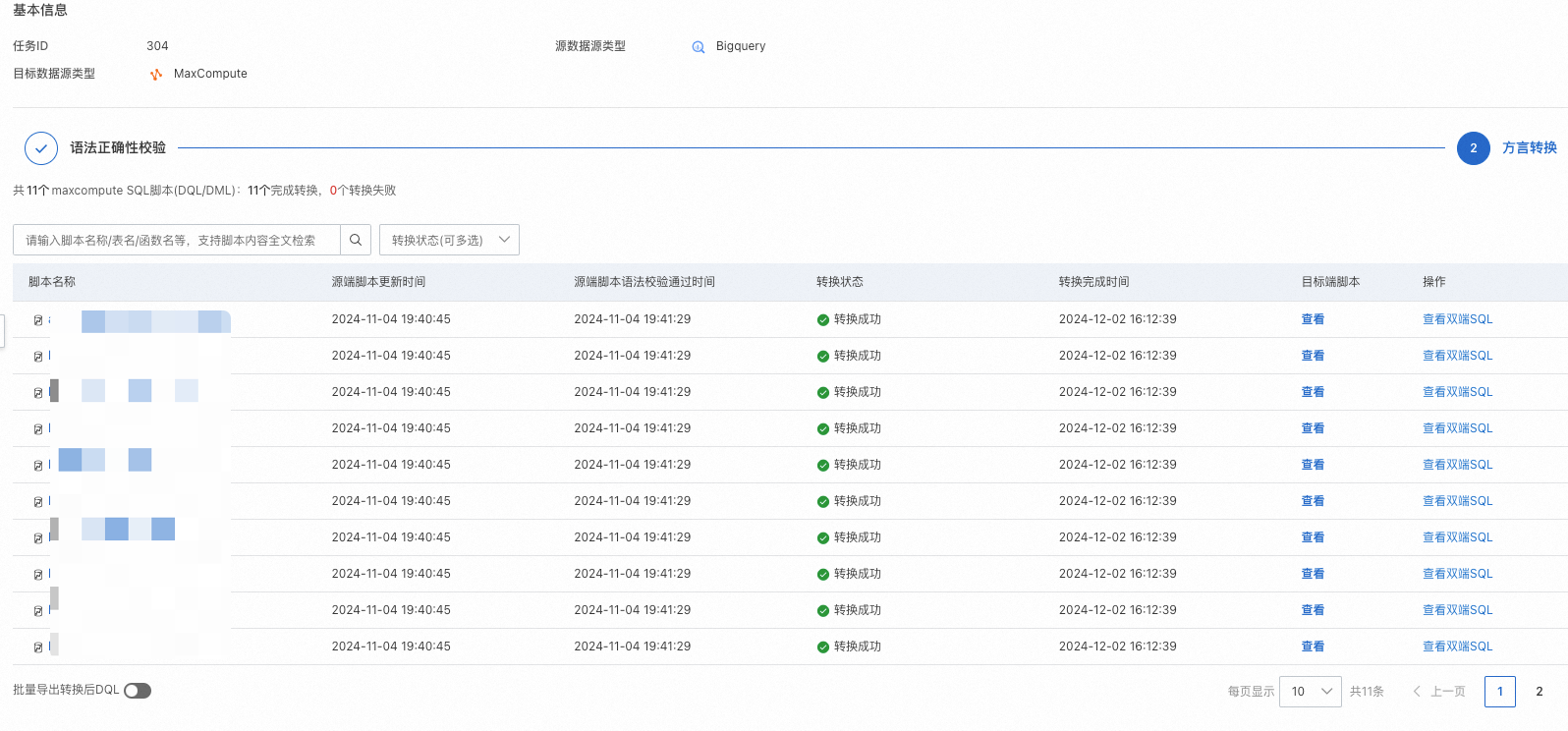Click the 11个完成转换 summary text

tap(283, 191)
